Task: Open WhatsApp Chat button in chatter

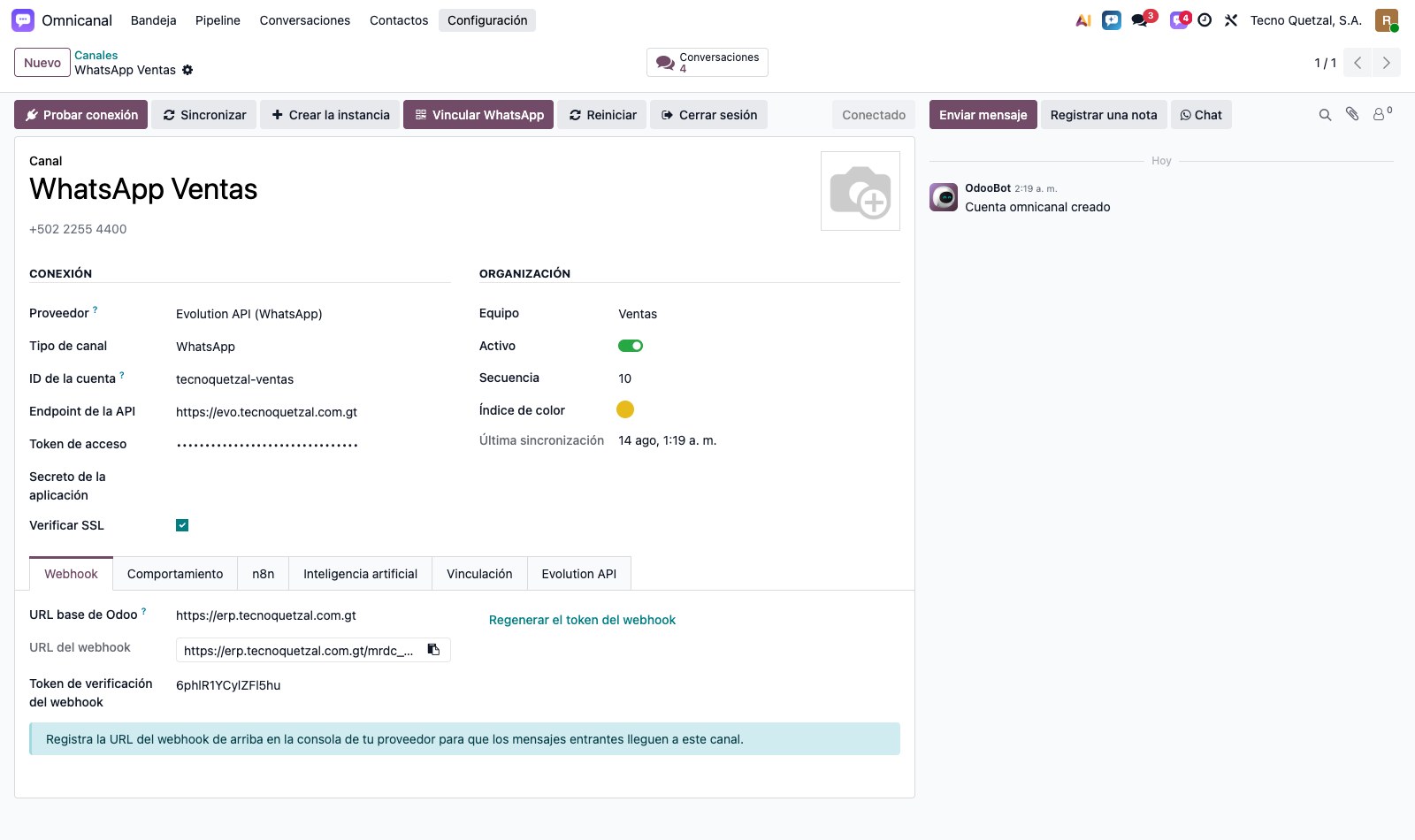Action: click(x=1201, y=115)
